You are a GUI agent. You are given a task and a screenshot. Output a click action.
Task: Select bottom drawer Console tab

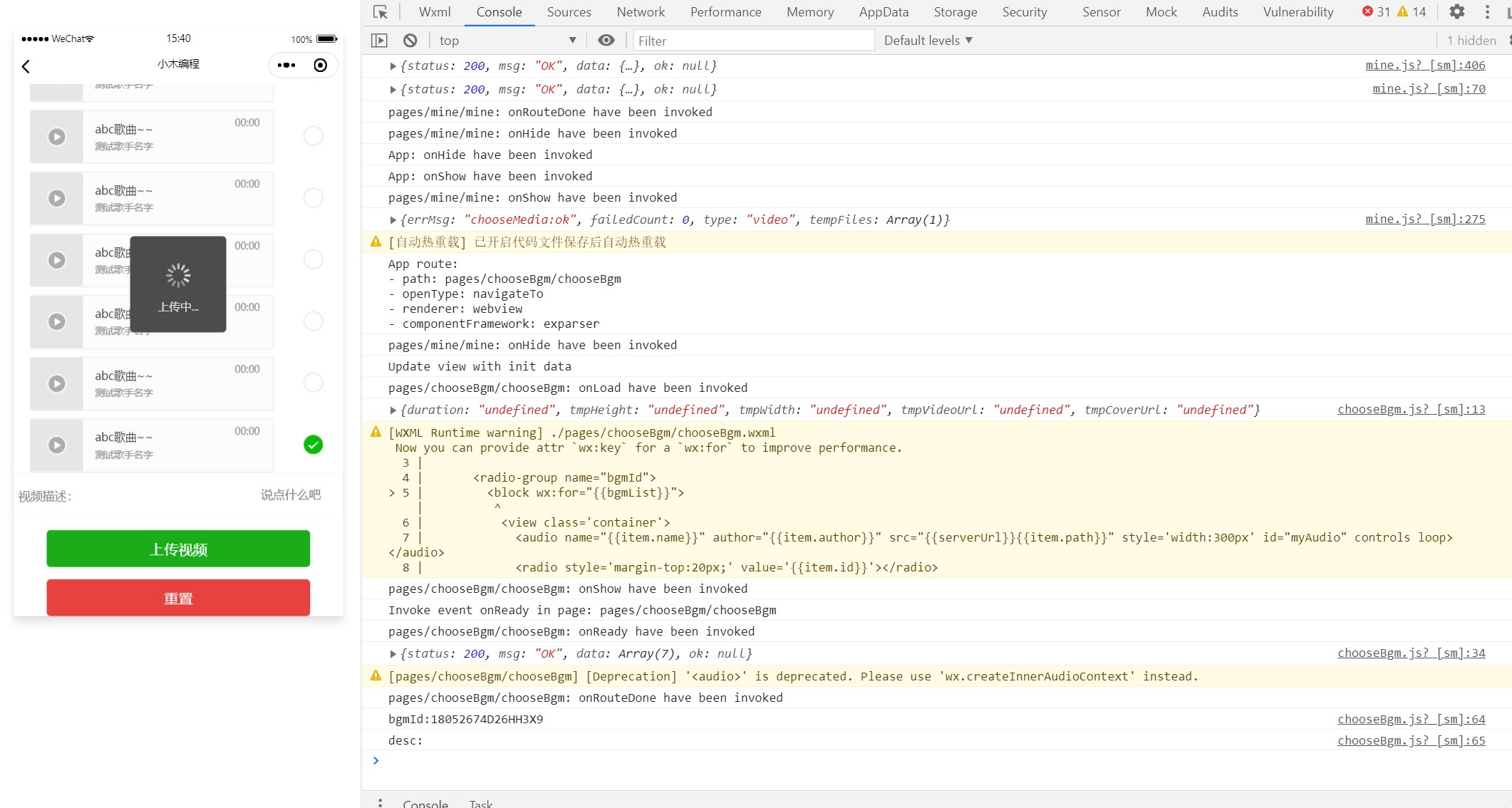click(x=425, y=803)
